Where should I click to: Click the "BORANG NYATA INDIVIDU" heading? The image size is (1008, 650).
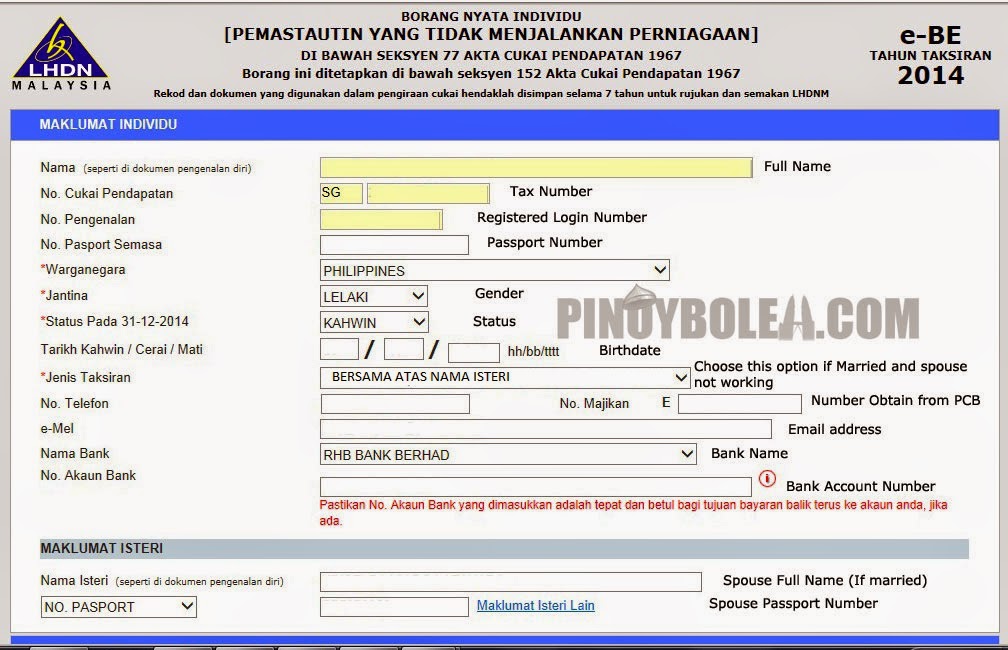click(491, 16)
